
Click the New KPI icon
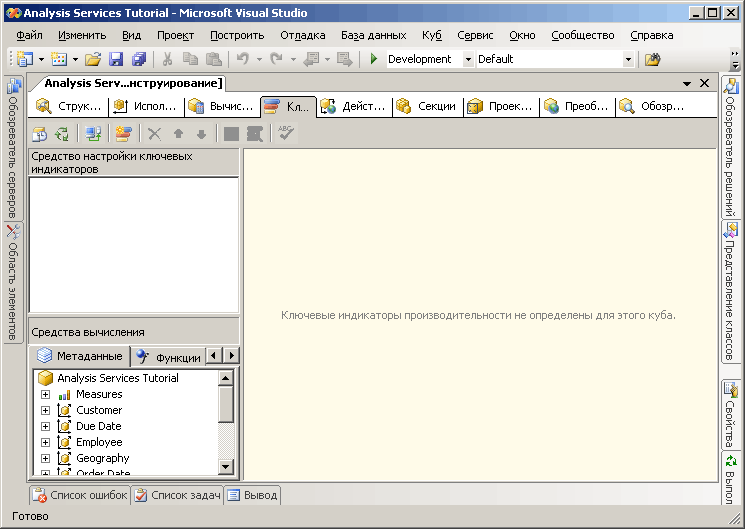pos(123,134)
